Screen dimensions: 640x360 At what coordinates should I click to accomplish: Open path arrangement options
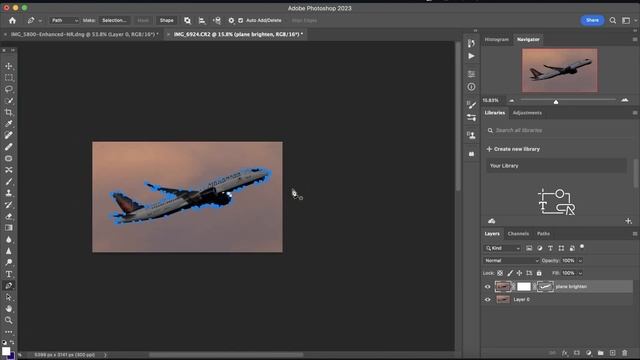coord(217,20)
